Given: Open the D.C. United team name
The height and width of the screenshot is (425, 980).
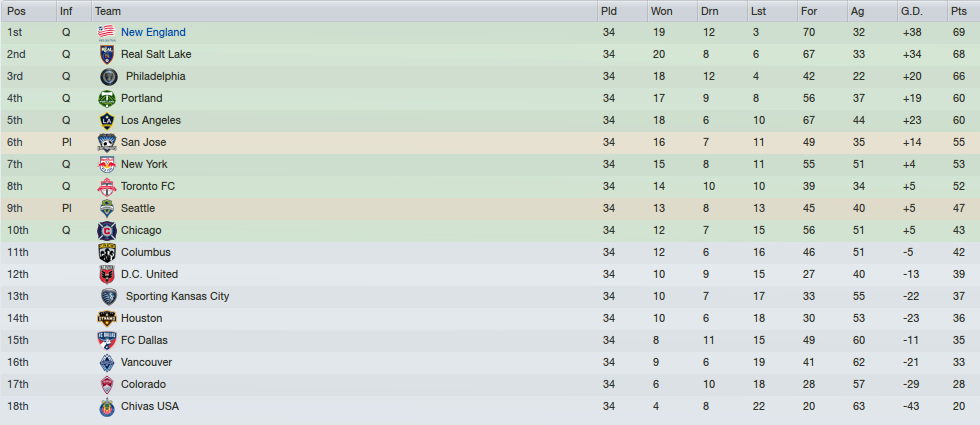Looking at the screenshot, I should tap(149, 274).
